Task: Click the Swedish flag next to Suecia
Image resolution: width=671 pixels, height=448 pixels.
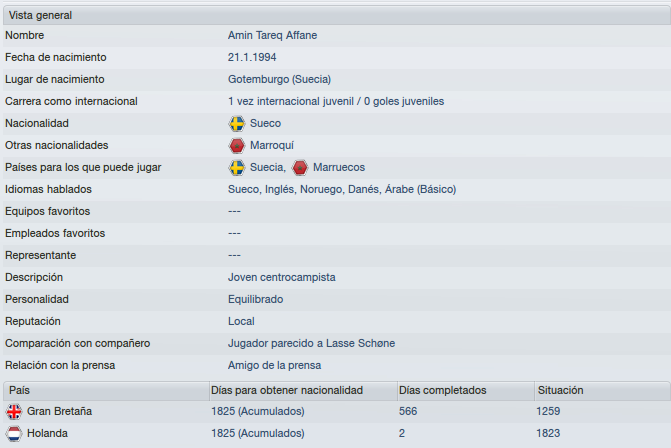Action: (237, 168)
